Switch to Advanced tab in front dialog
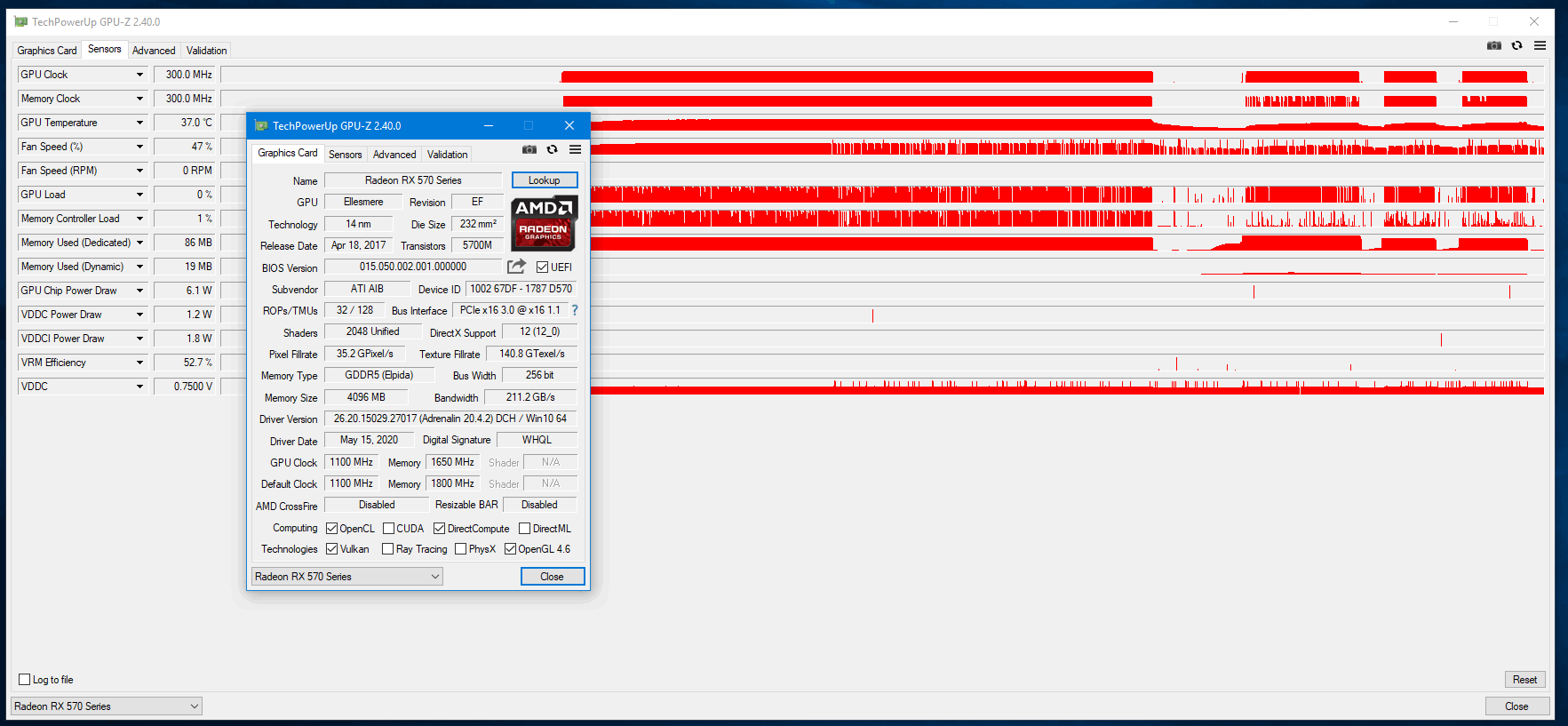 tap(394, 155)
